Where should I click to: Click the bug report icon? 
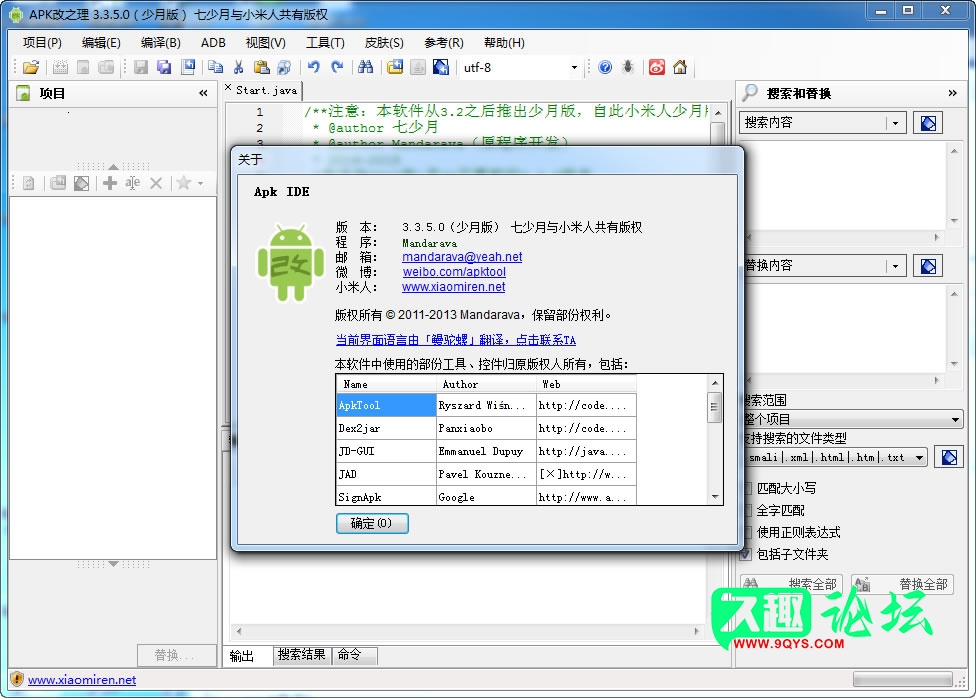[x=628, y=67]
